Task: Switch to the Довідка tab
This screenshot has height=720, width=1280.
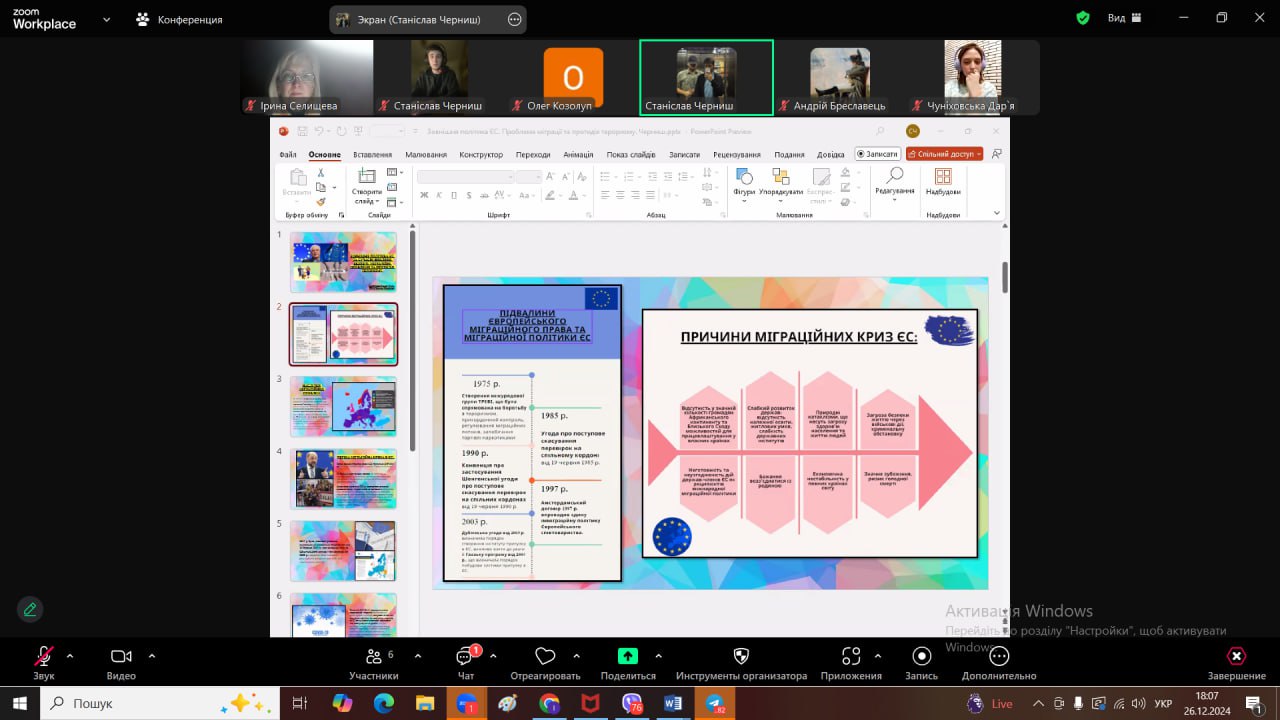Action: pyautogui.click(x=830, y=155)
